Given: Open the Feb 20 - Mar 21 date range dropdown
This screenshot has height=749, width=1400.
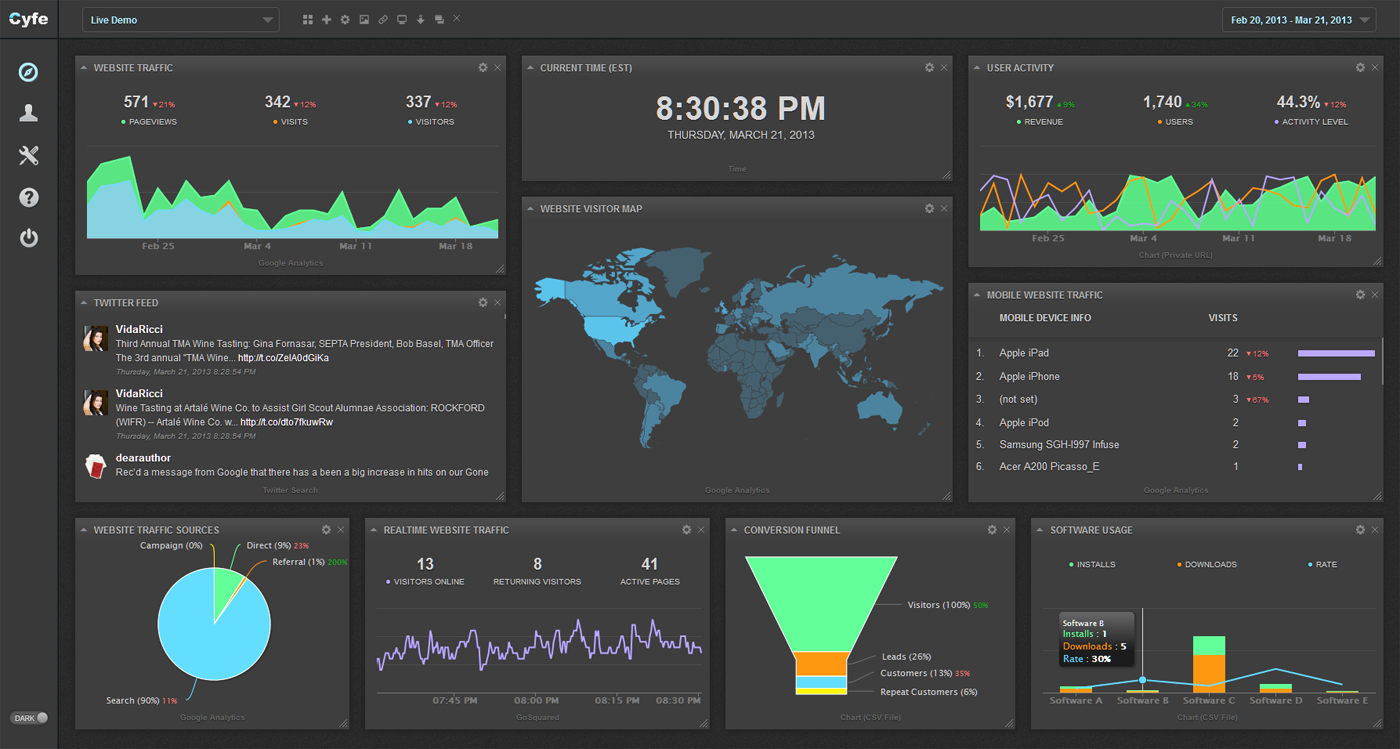Looking at the screenshot, I should pos(1299,20).
